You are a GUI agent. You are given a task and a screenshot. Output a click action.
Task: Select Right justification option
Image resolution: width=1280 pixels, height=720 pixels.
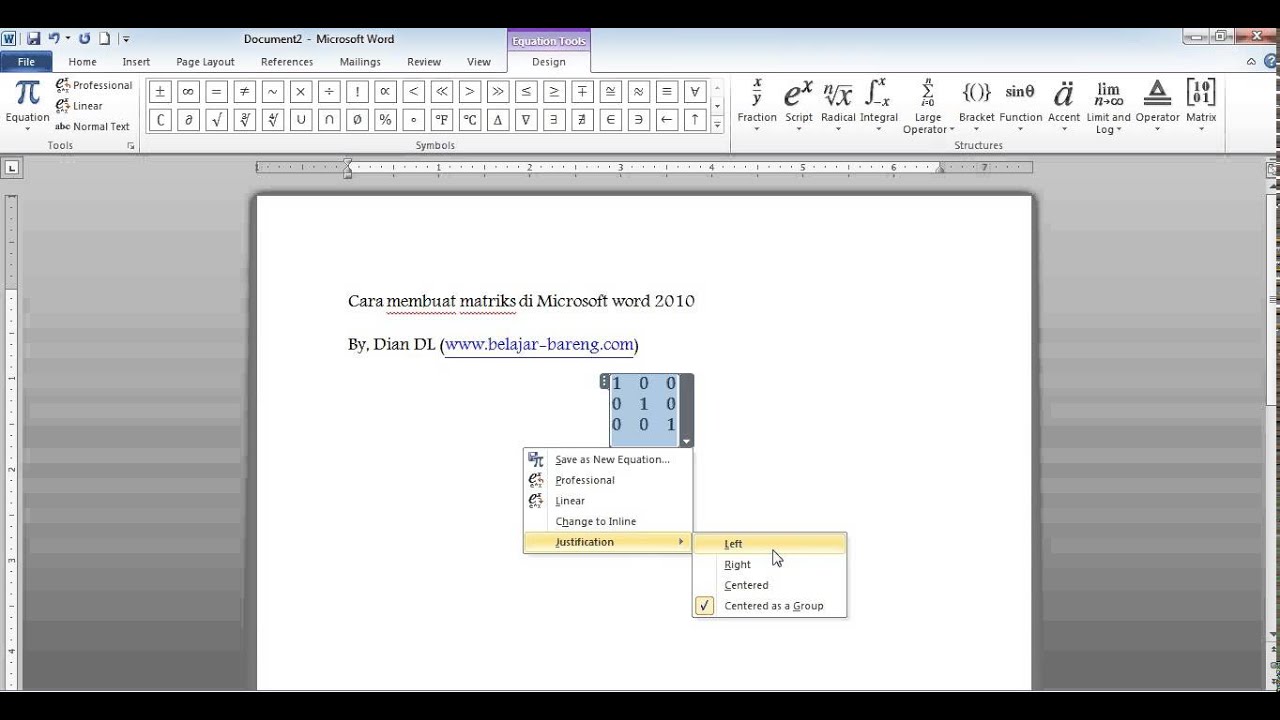tap(770, 565)
